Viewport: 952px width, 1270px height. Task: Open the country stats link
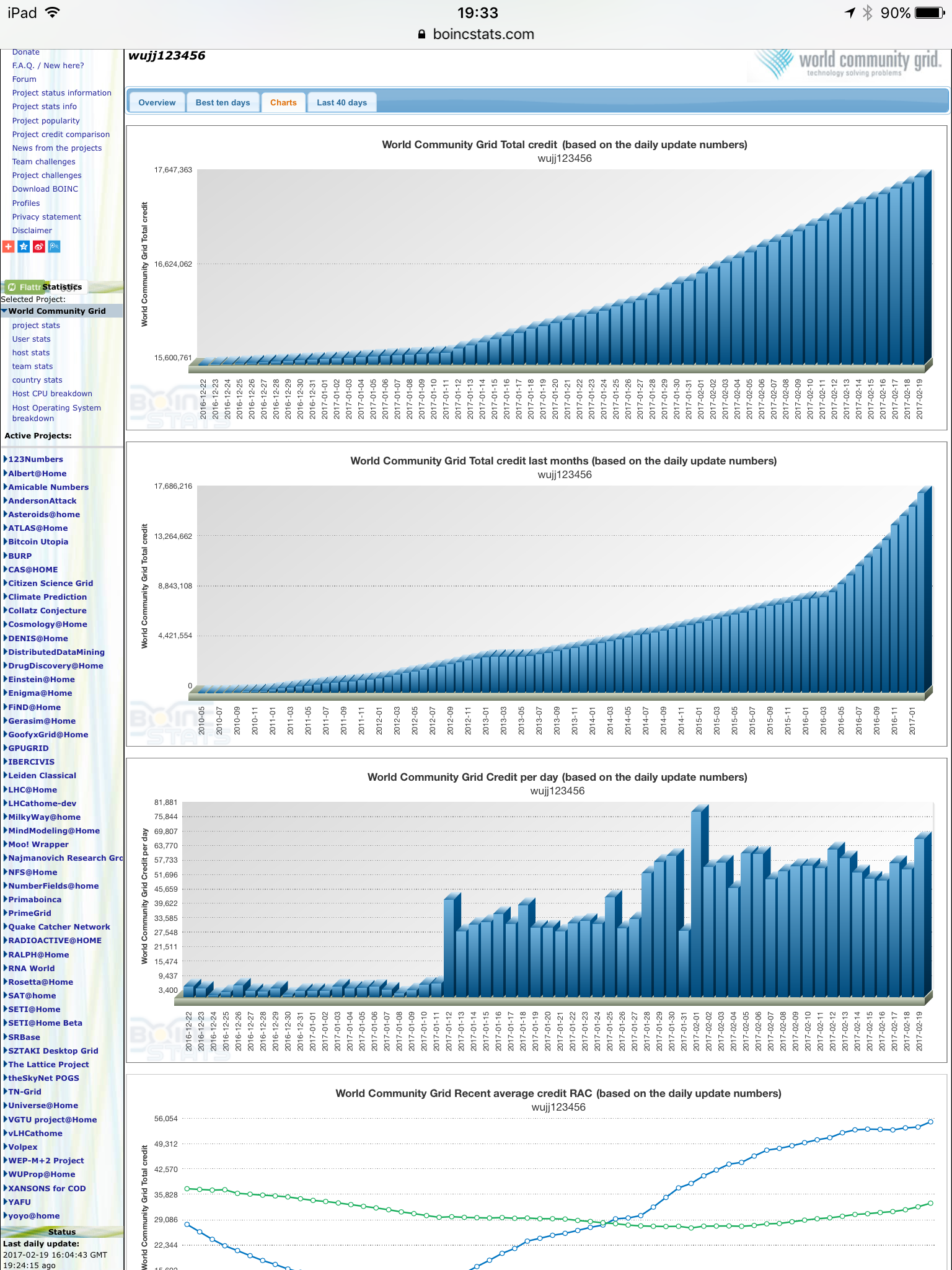click(x=37, y=380)
